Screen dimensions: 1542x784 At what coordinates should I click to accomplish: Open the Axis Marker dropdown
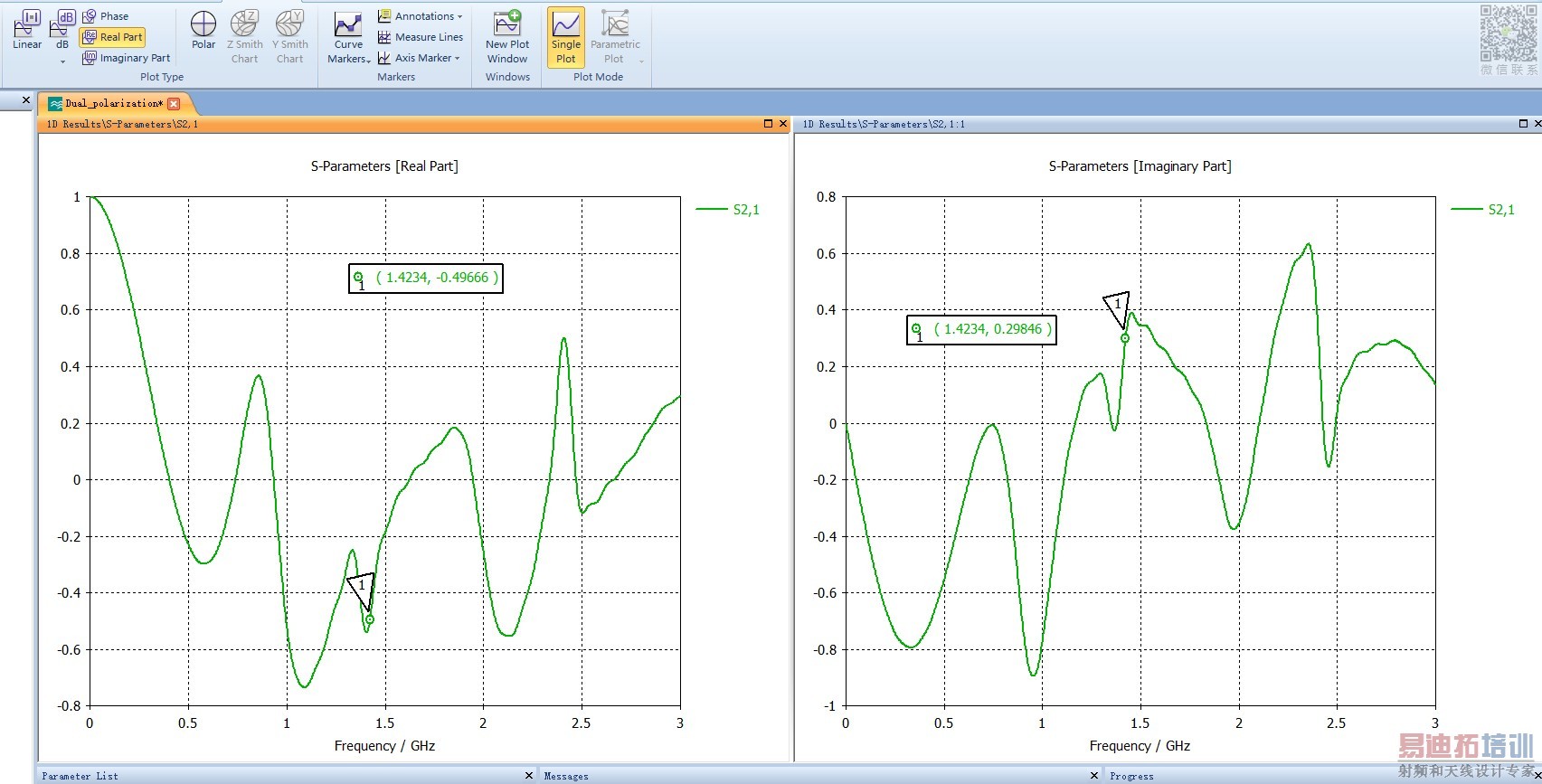tap(419, 58)
